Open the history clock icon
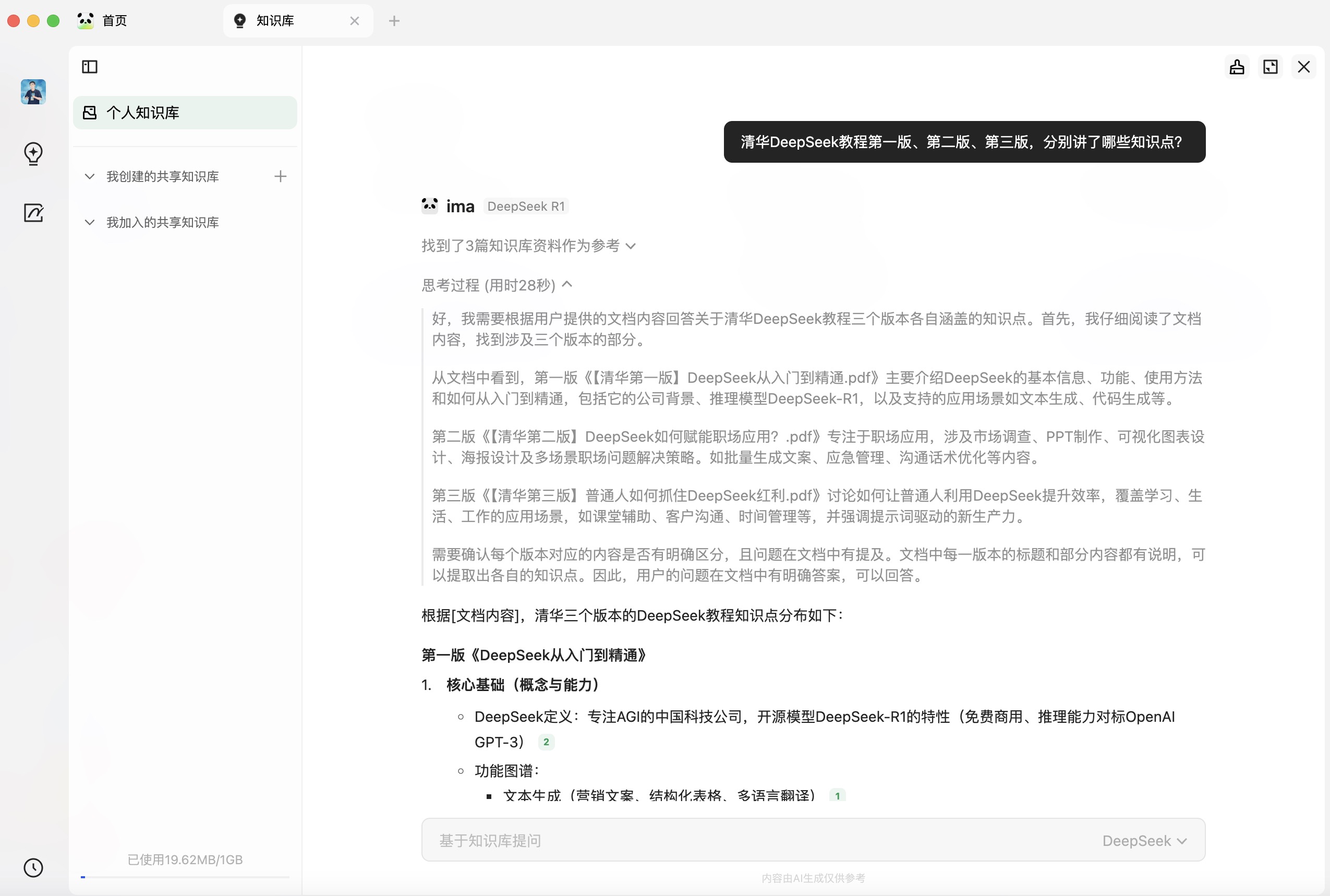The image size is (1330, 896). coord(33,867)
